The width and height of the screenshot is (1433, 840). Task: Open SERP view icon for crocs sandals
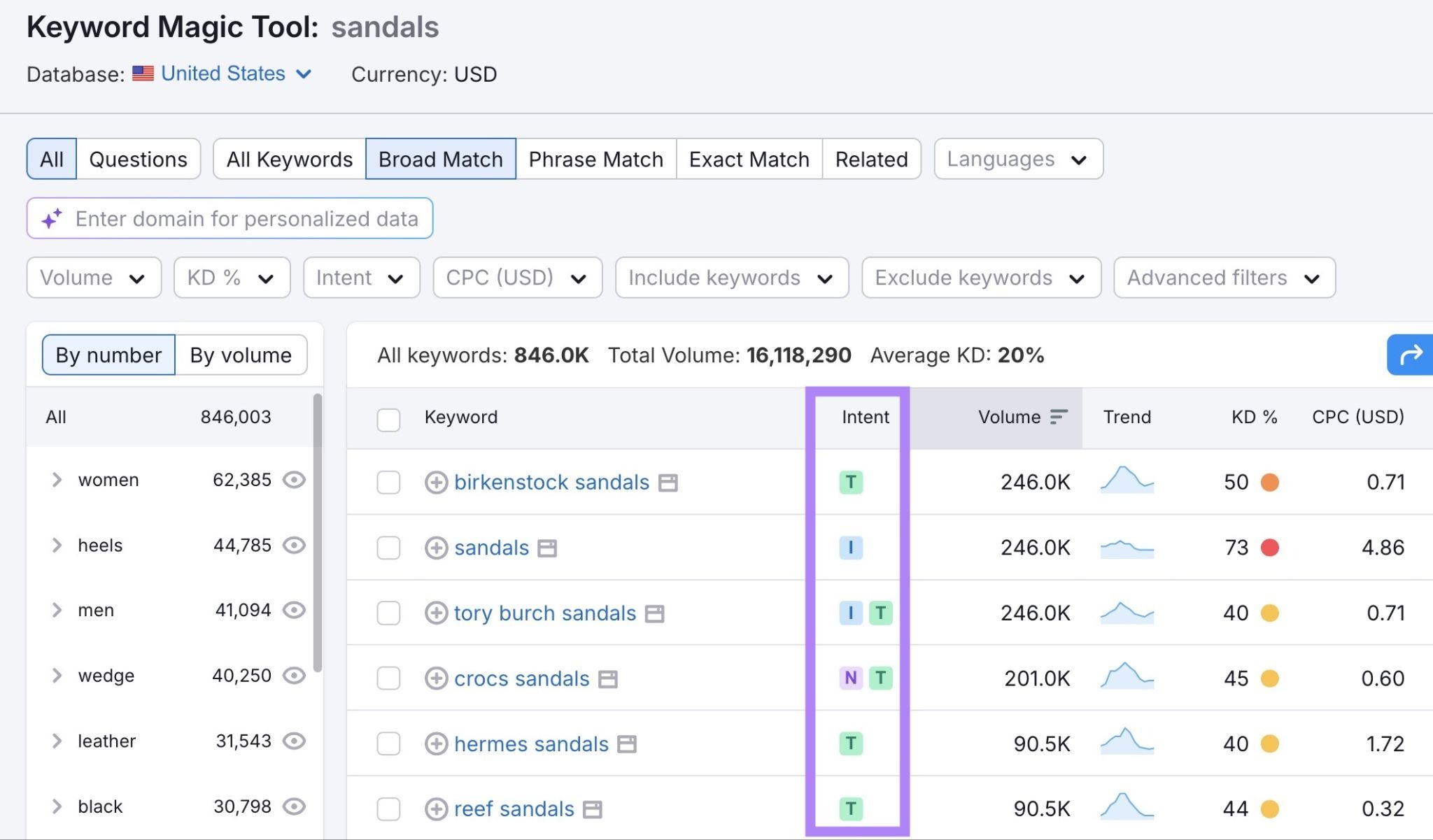tap(608, 679)
